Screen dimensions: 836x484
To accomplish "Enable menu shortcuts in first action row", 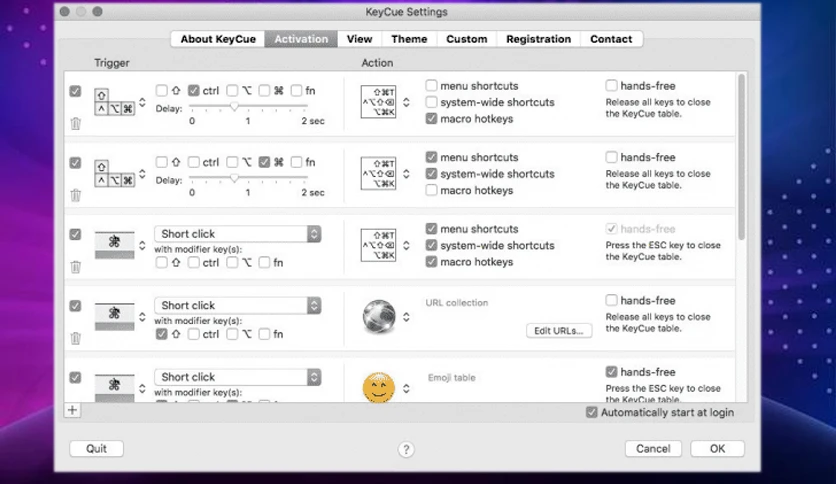I will 431,85.
